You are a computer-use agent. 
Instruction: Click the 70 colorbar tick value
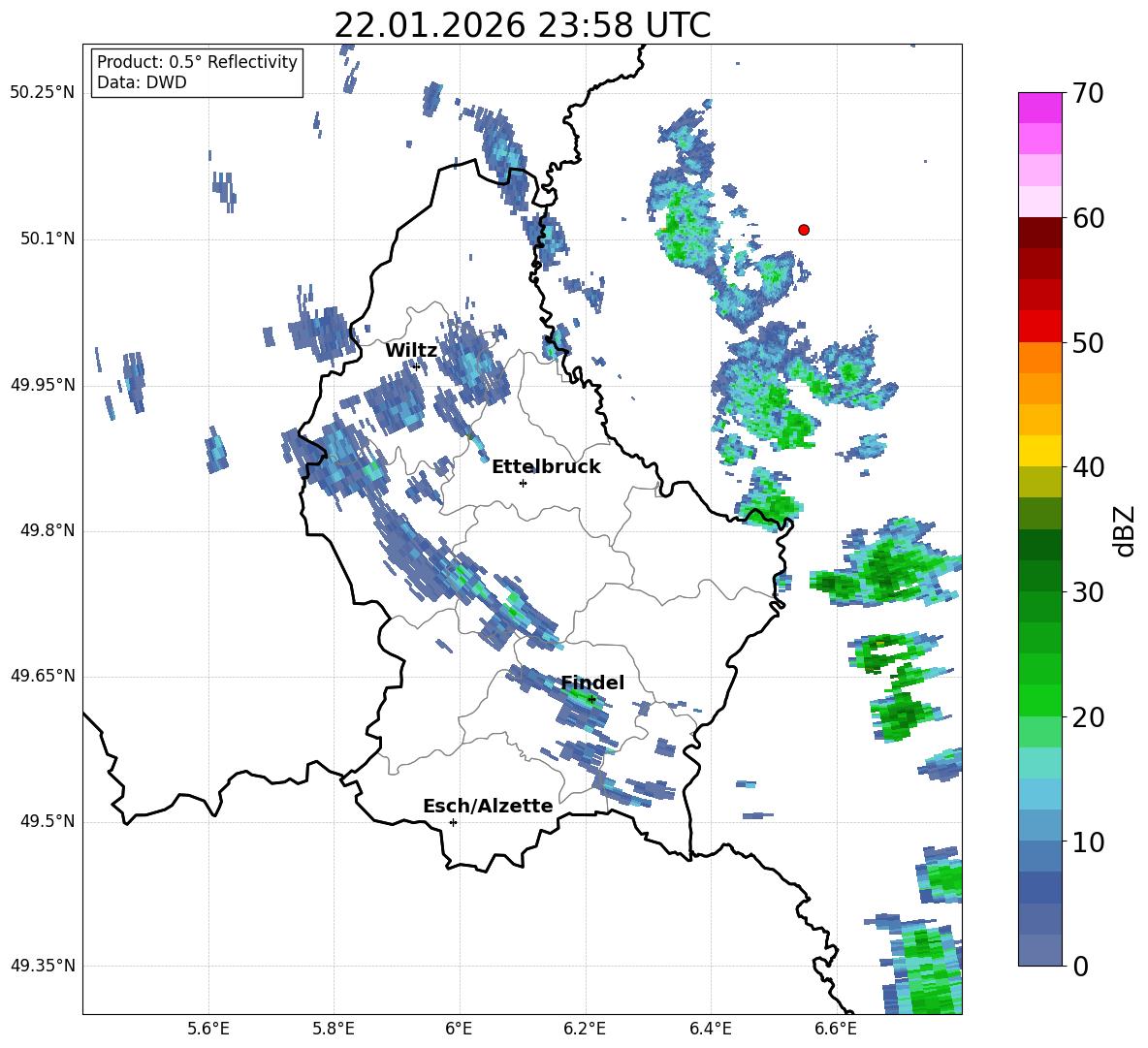(1089, 93)
